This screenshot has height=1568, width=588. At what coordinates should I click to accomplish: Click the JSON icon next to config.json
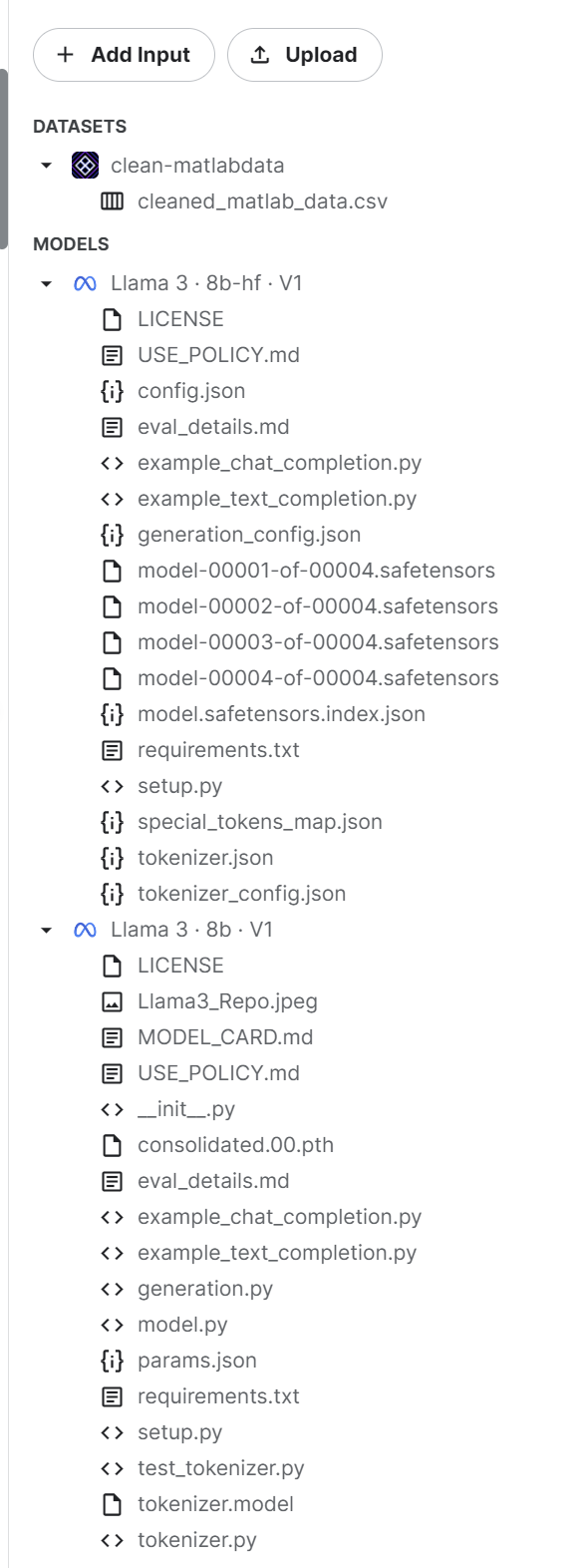coord(113,390)
